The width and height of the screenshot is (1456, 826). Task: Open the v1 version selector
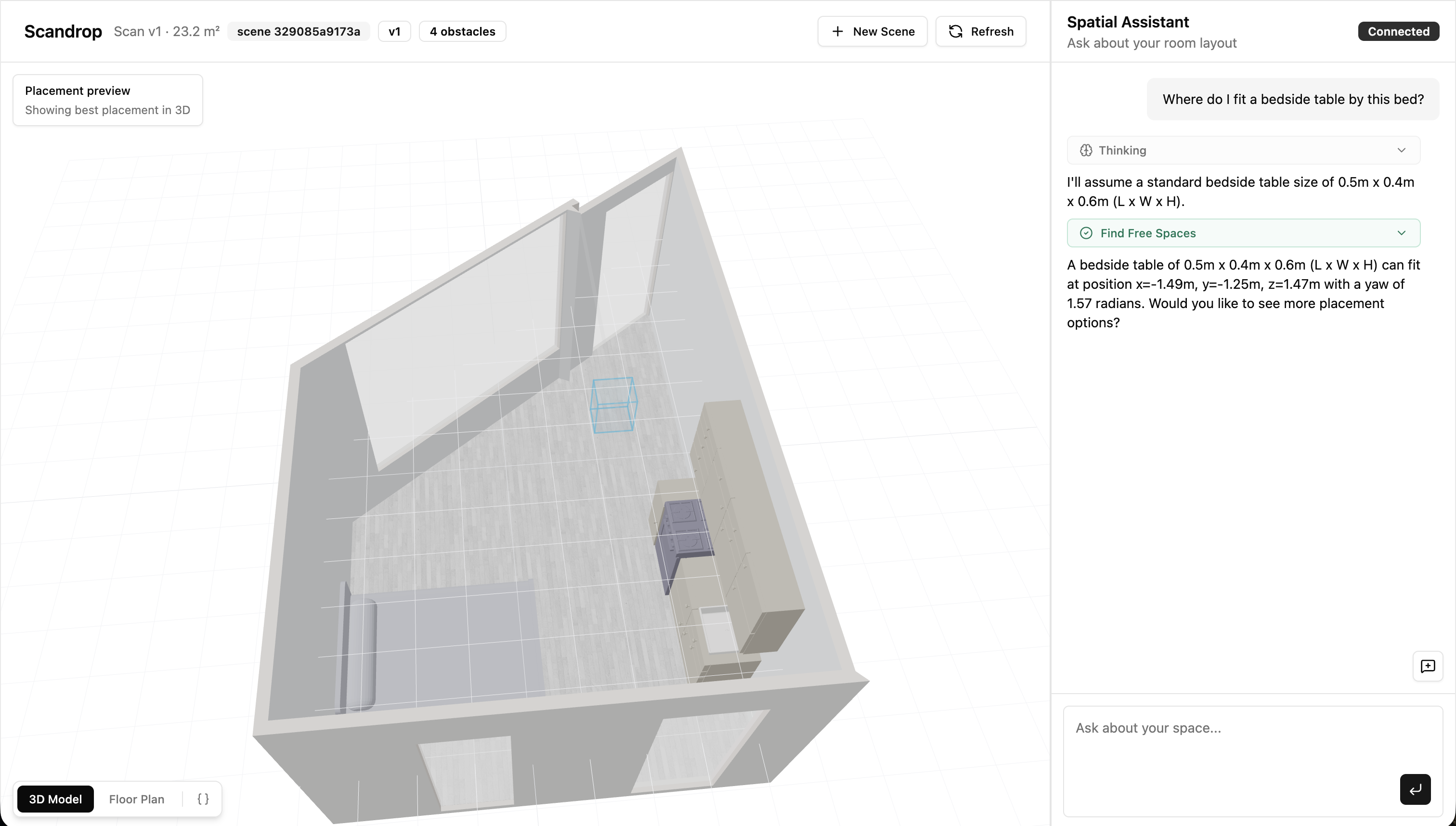[394, 31]
